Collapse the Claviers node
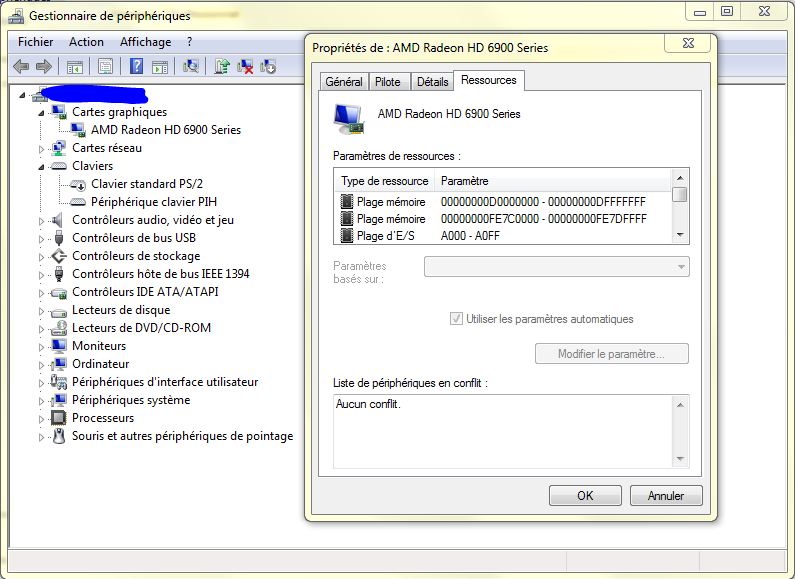The height and width of the screenshot is (579, 795). (41, 166)
